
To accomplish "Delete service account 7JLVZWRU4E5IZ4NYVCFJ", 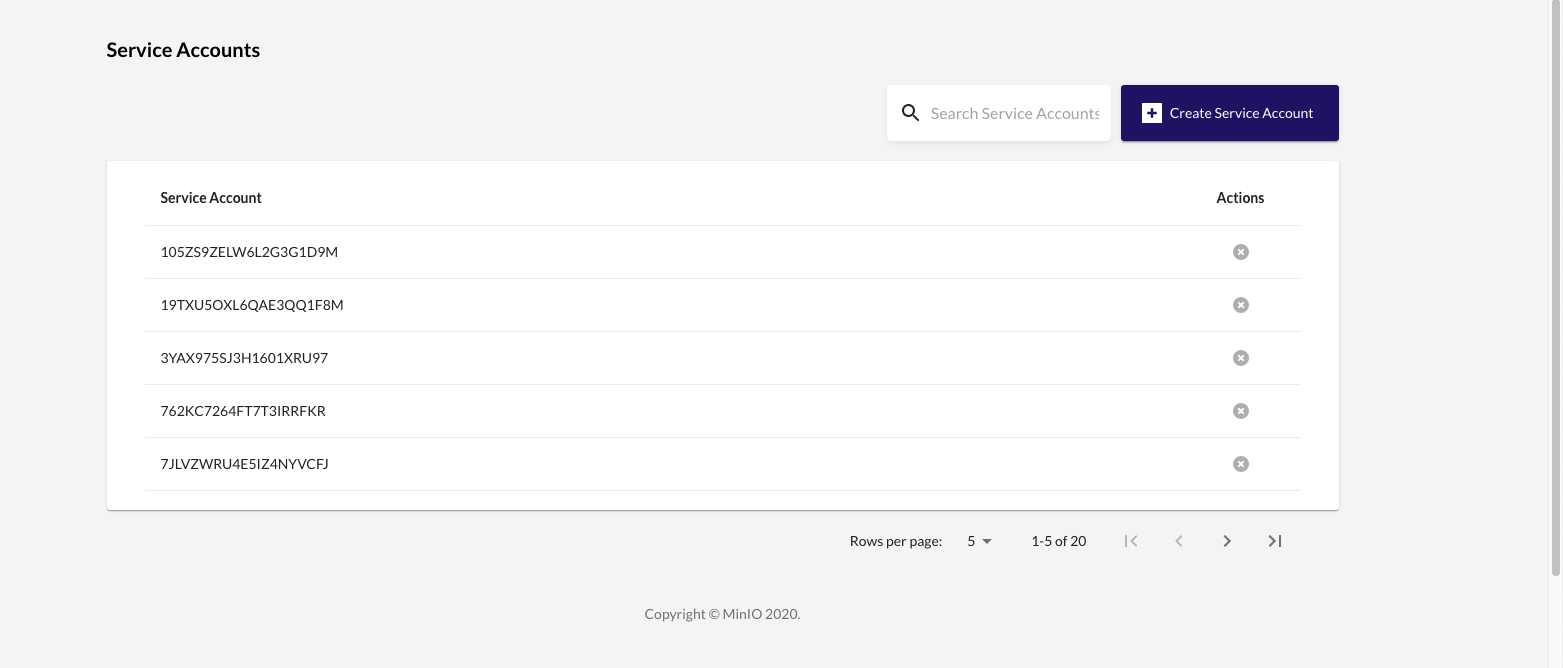I will tap(1240, 464).
